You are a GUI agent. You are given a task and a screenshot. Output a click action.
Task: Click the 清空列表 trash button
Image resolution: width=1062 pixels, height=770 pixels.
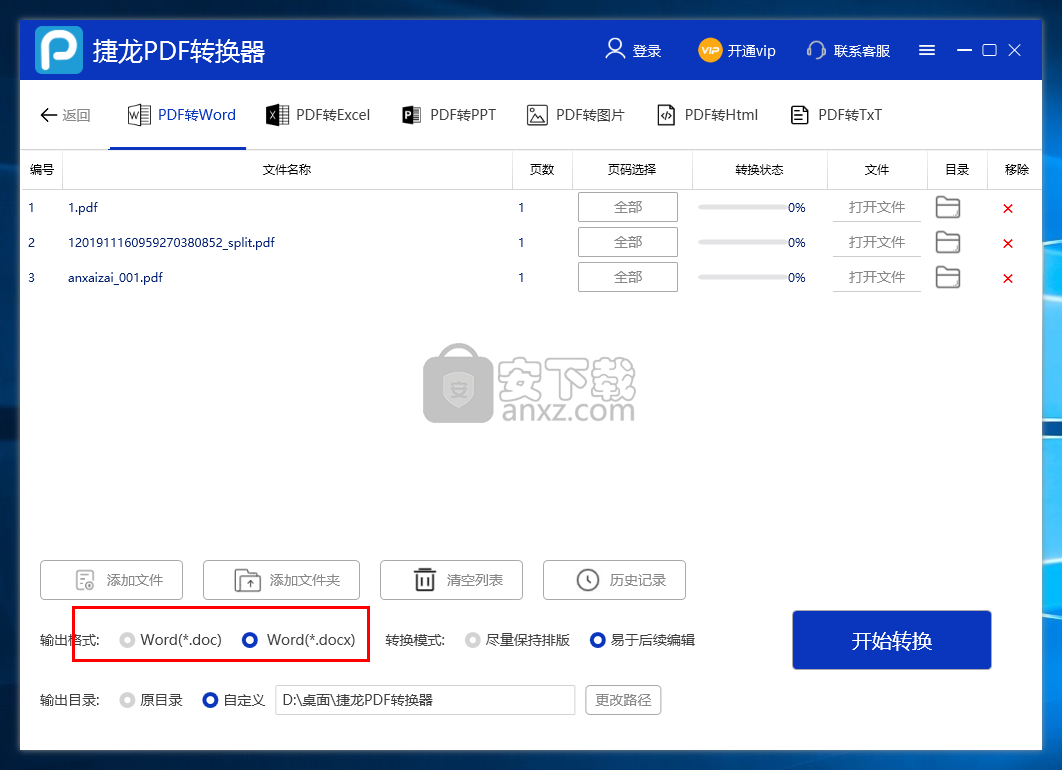pyautogui.click(x=451, y=580)
